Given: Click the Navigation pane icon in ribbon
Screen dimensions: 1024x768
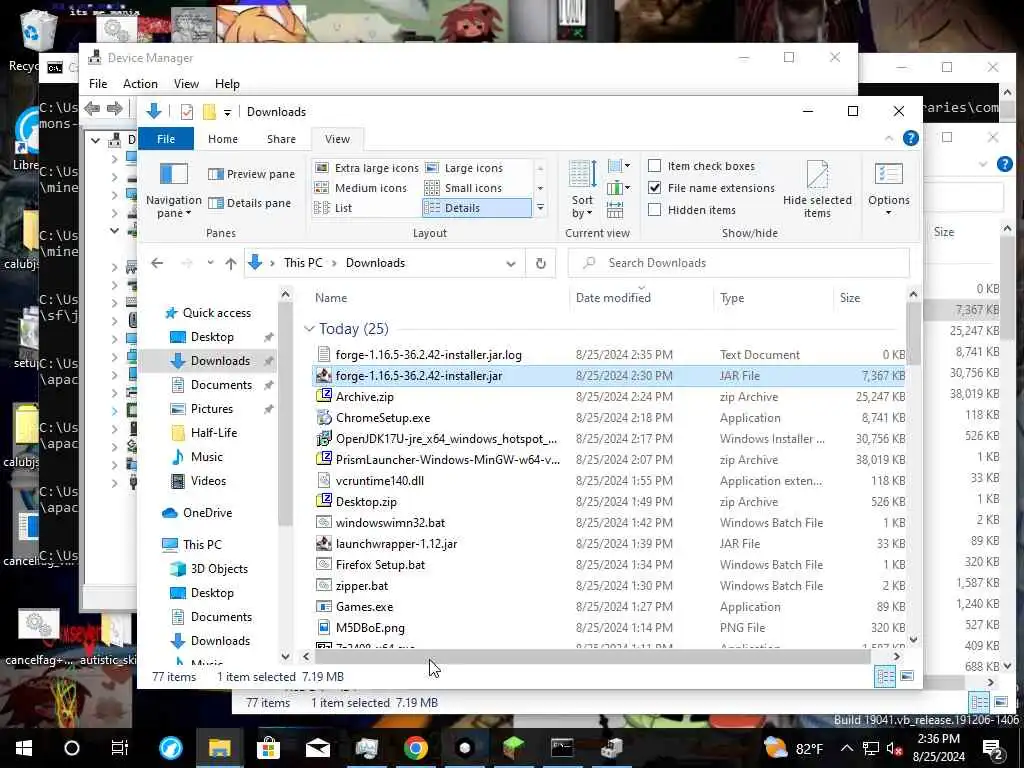Looking at the screenshot, I should tap(174, 189).
